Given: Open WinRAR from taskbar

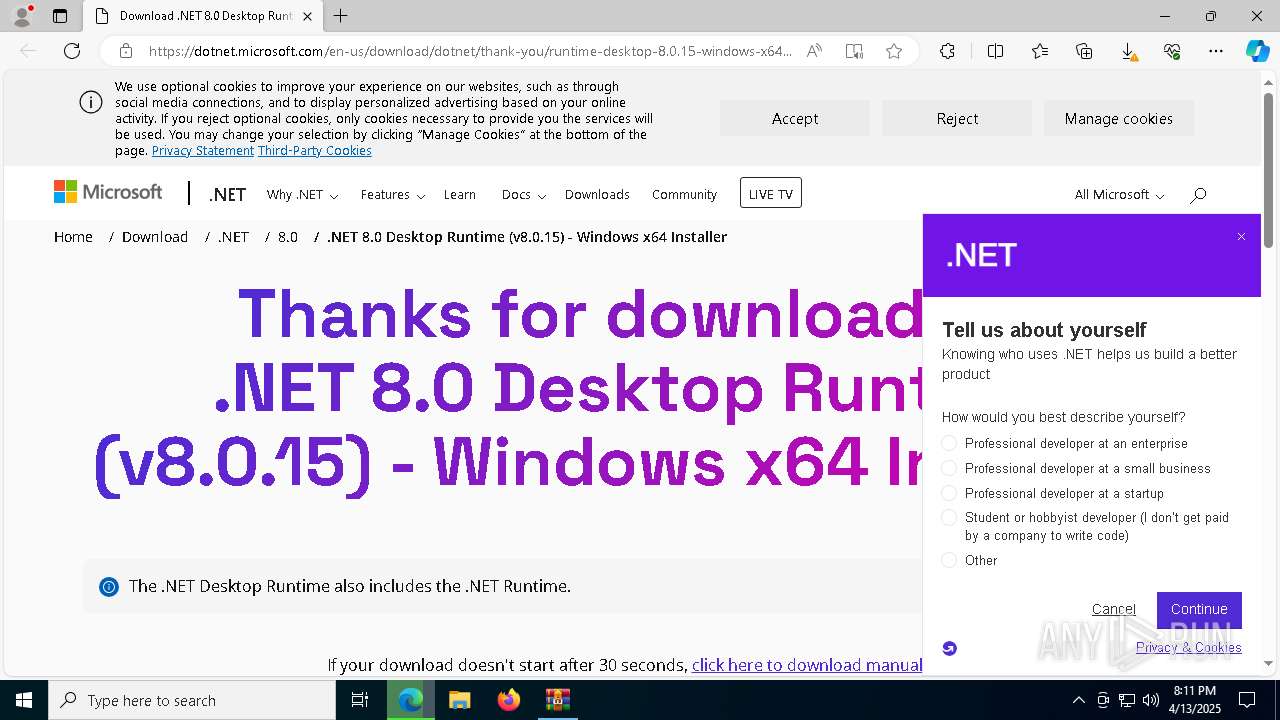Looking at the screenshot, I should pyautogui.click(x=558, y=700).
